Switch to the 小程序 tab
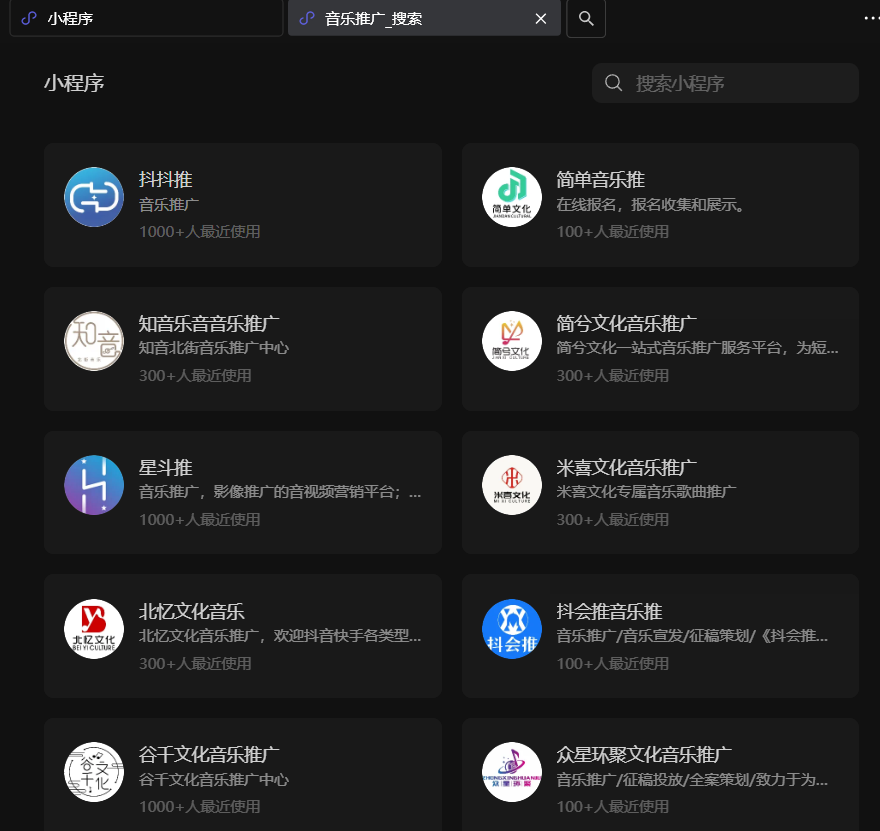This screenshot has width=880, height=831. [x=146, y=18]
